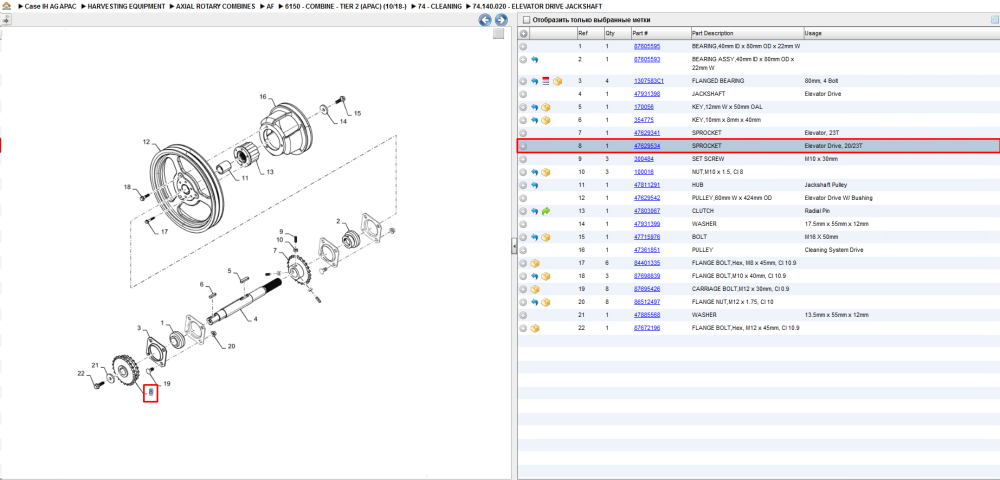The width and height of the screenshot is (1000, 480).
Task: Enable 'Отобразить только выбранные метки' checkbox
Action: click(x=525, y=20)
